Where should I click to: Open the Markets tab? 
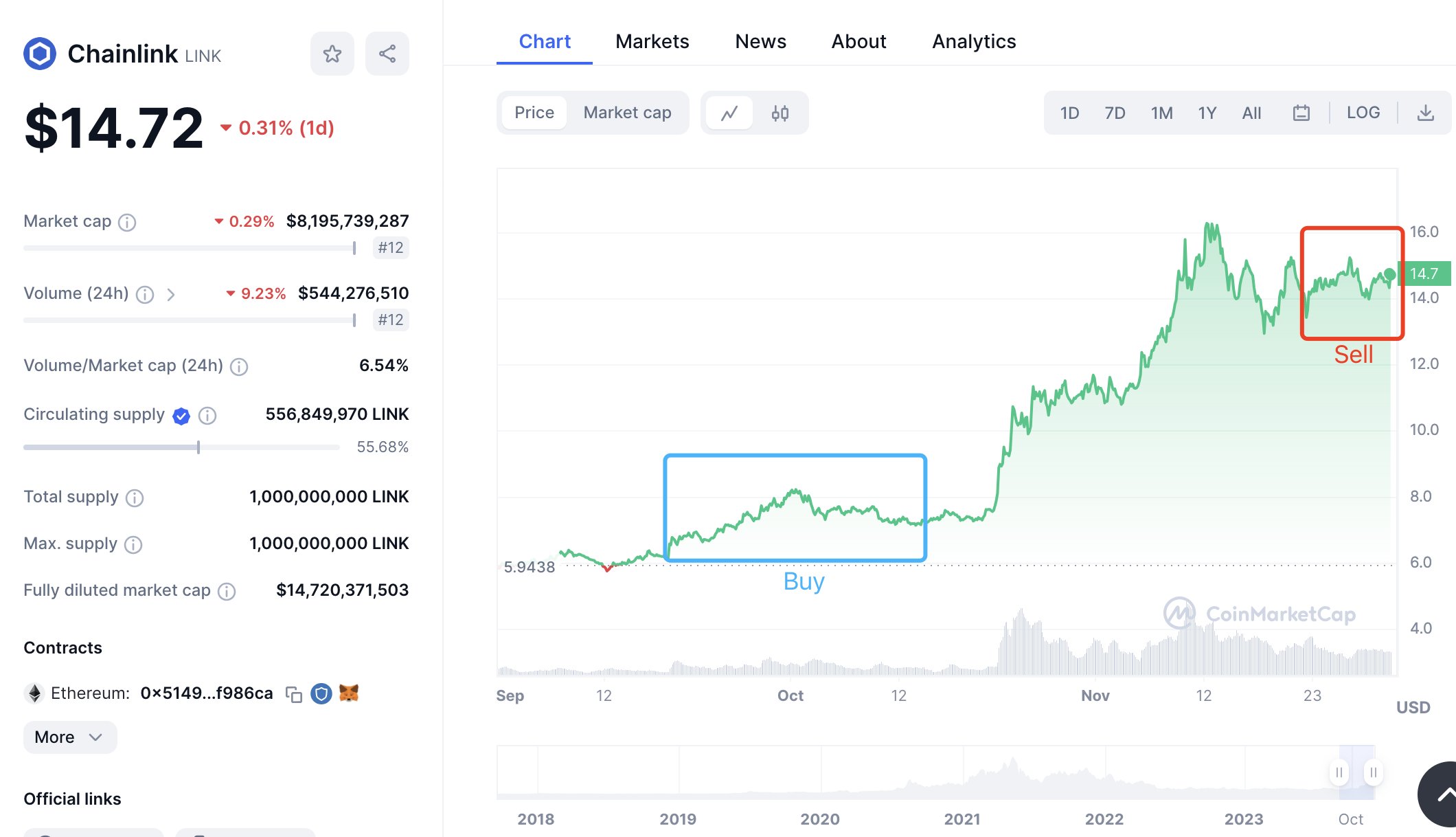coord(652,41)
